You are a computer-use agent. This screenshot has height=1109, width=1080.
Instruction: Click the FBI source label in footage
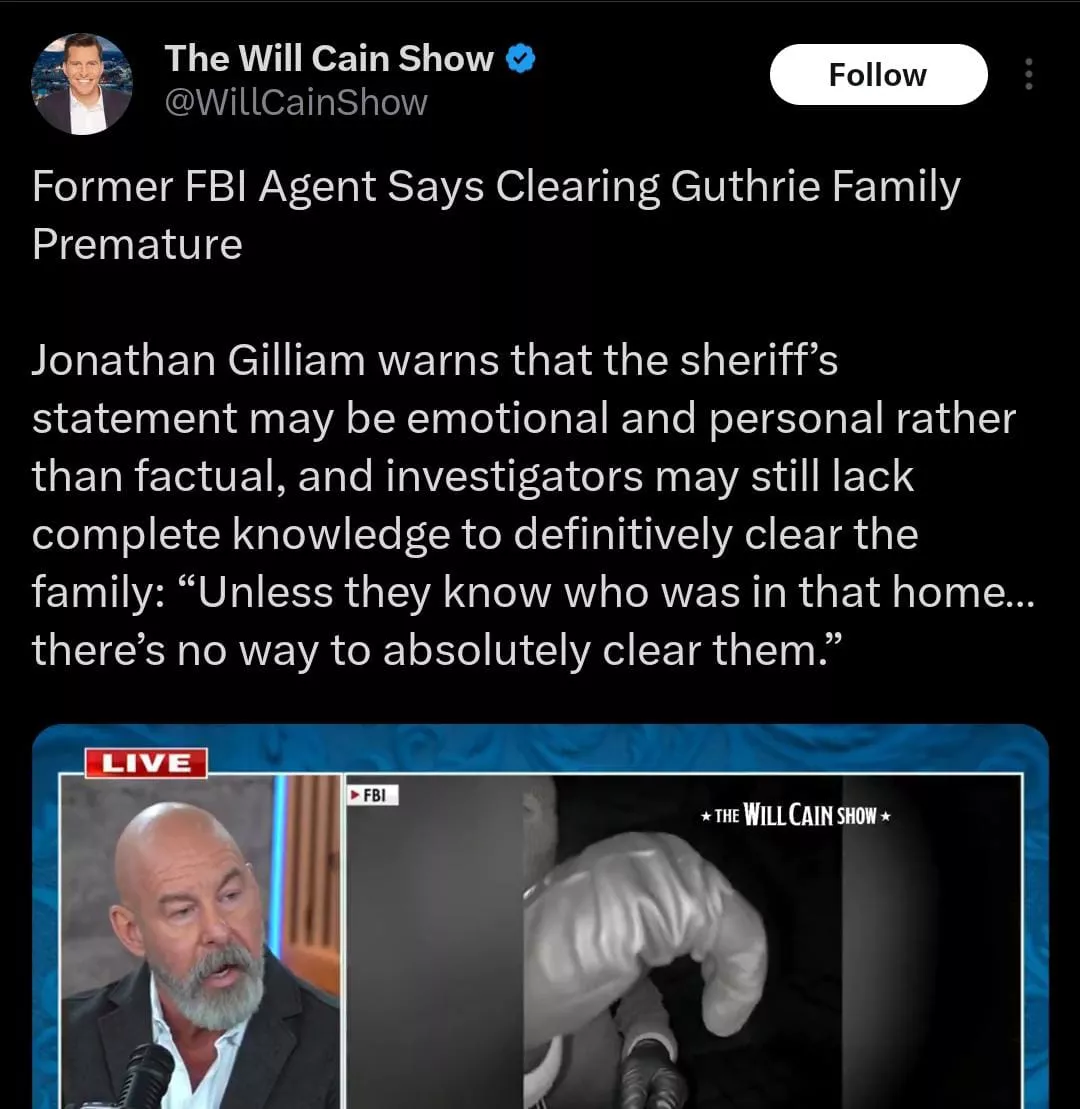[372, 794]
